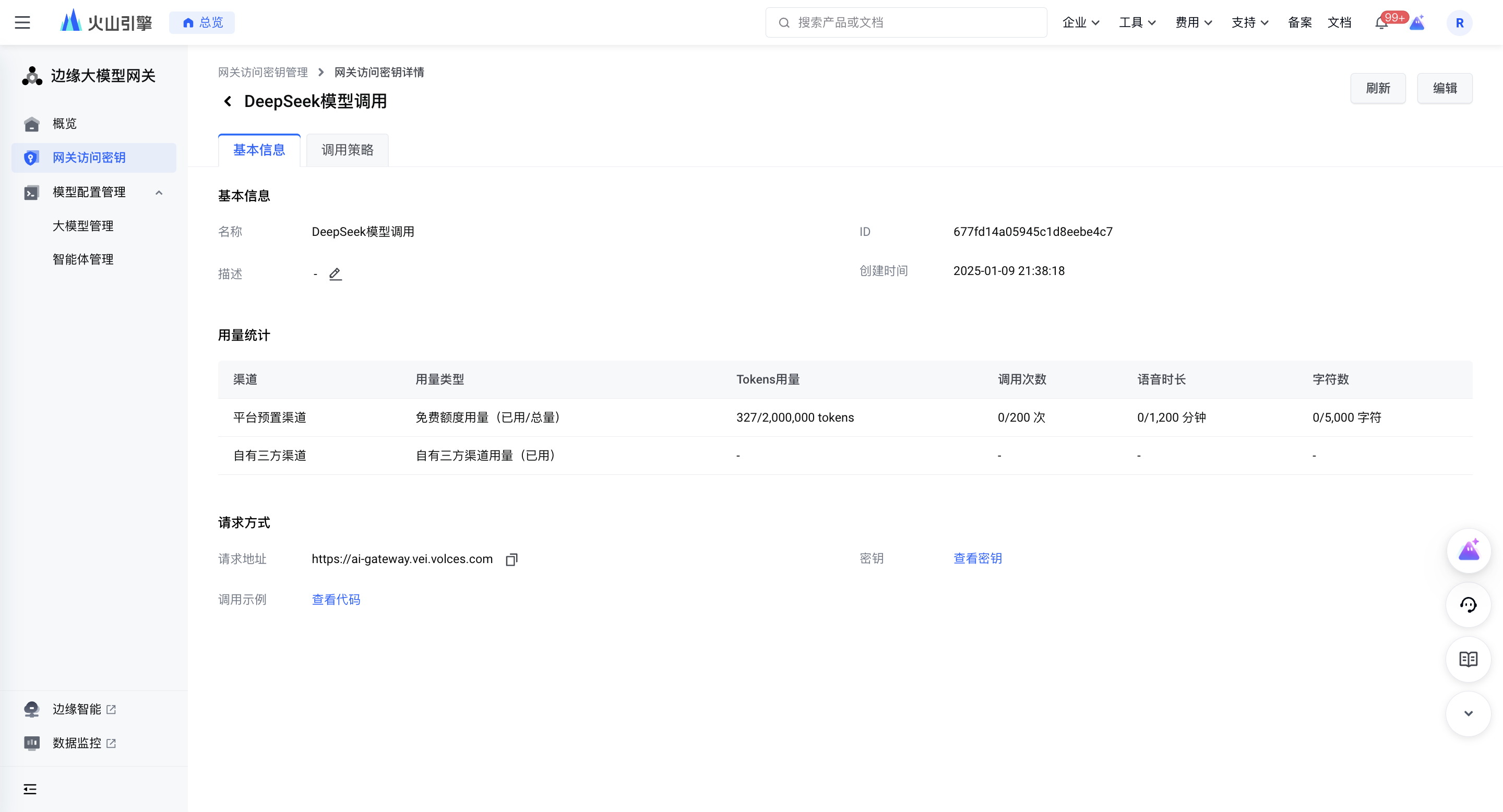Open the 费用 dropdown menu
The height and width of the screenshot is (812, 1503).
(1193, 23)
